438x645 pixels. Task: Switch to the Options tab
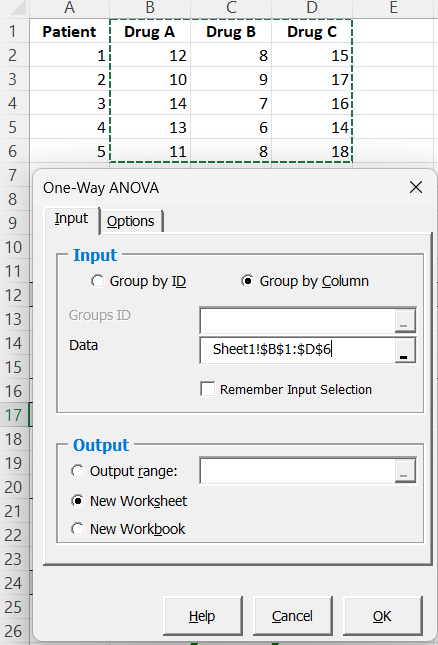[x=131, y=221]
